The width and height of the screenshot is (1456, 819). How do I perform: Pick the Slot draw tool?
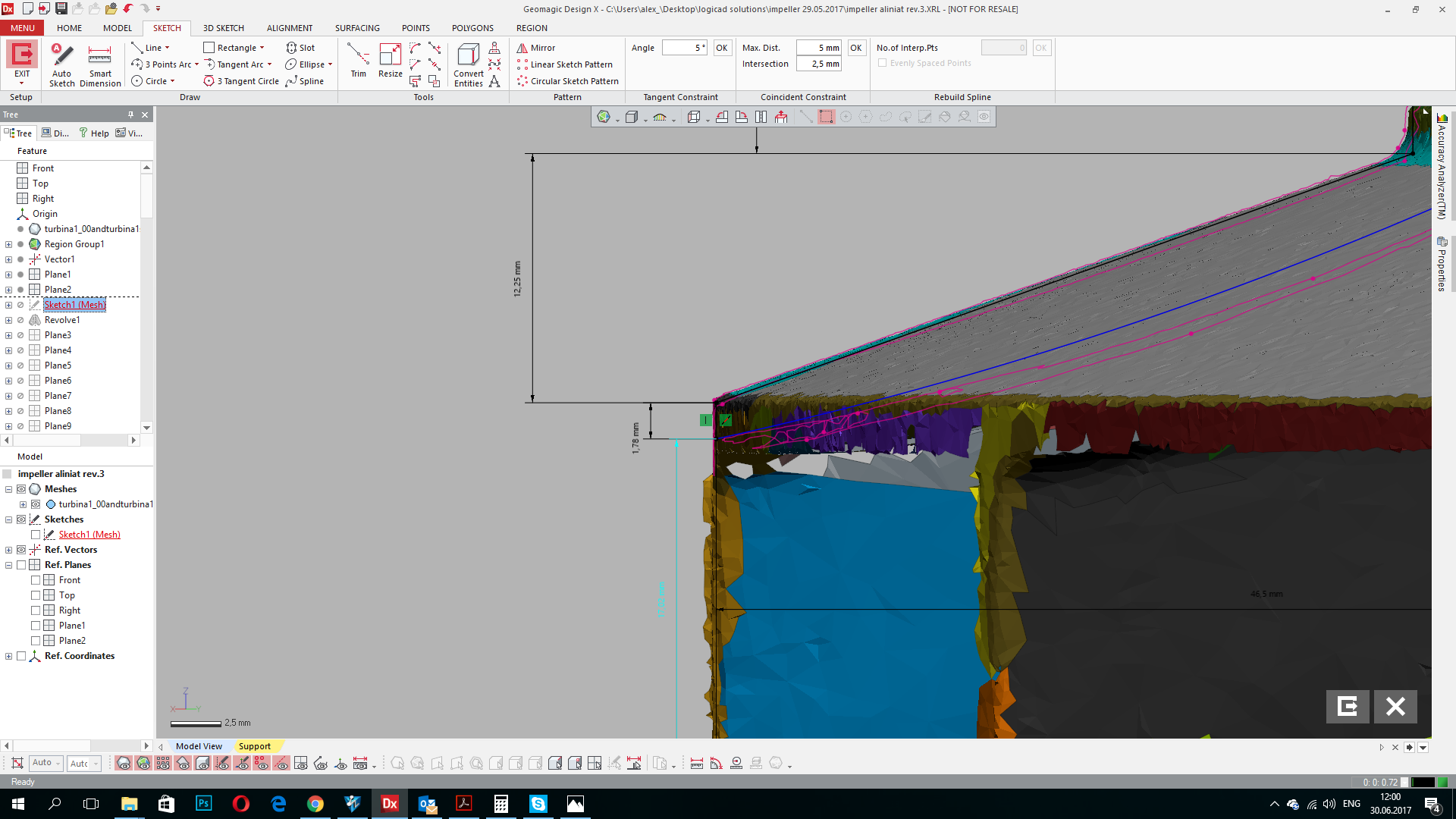point(300,48)
